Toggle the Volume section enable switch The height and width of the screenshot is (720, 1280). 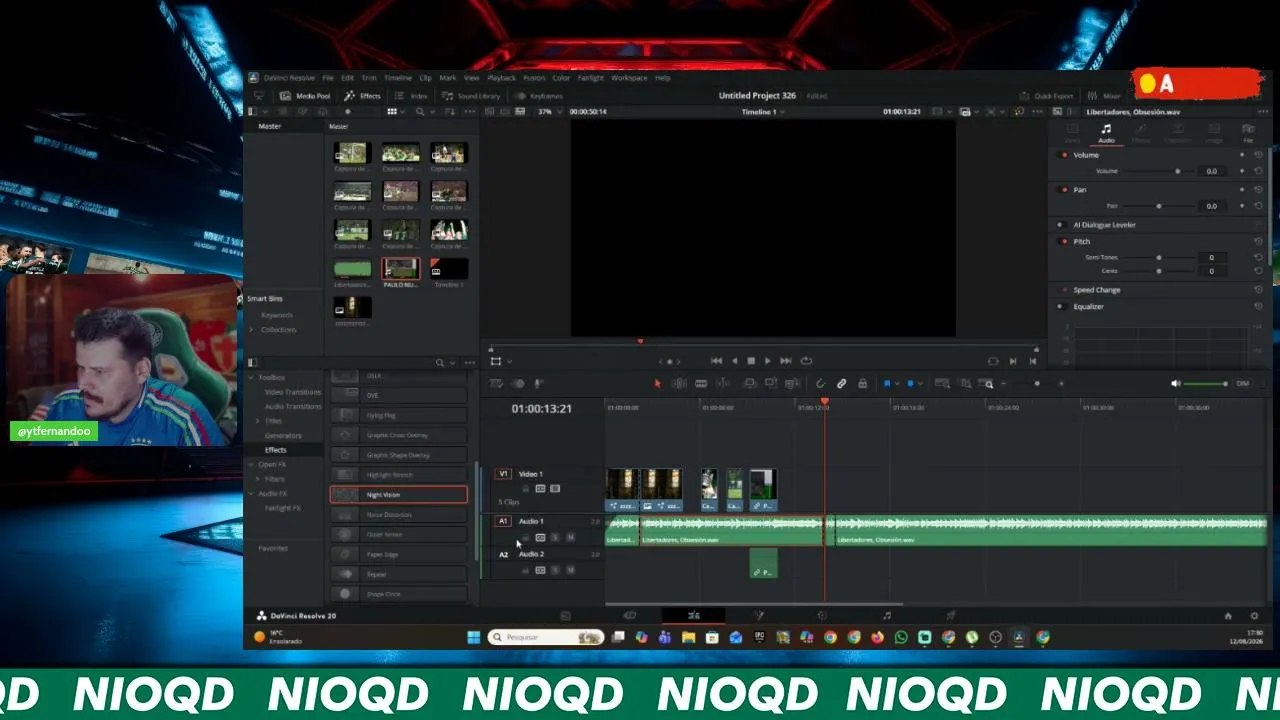[1063, 155]
